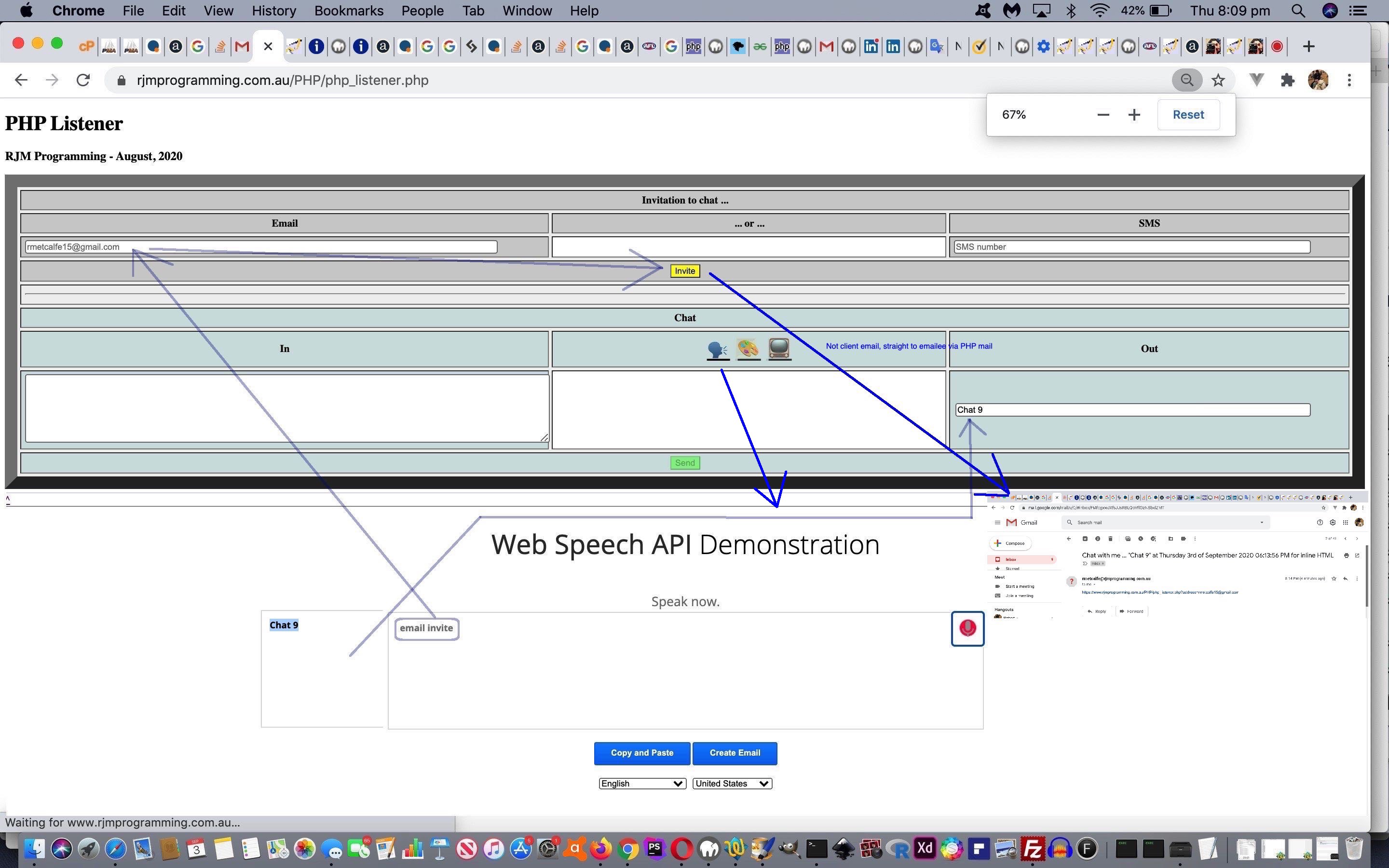The width and height of the screenshot is (1389, 868).
Task: Open Chrome three-dot menu
Action: point(1349,81)
